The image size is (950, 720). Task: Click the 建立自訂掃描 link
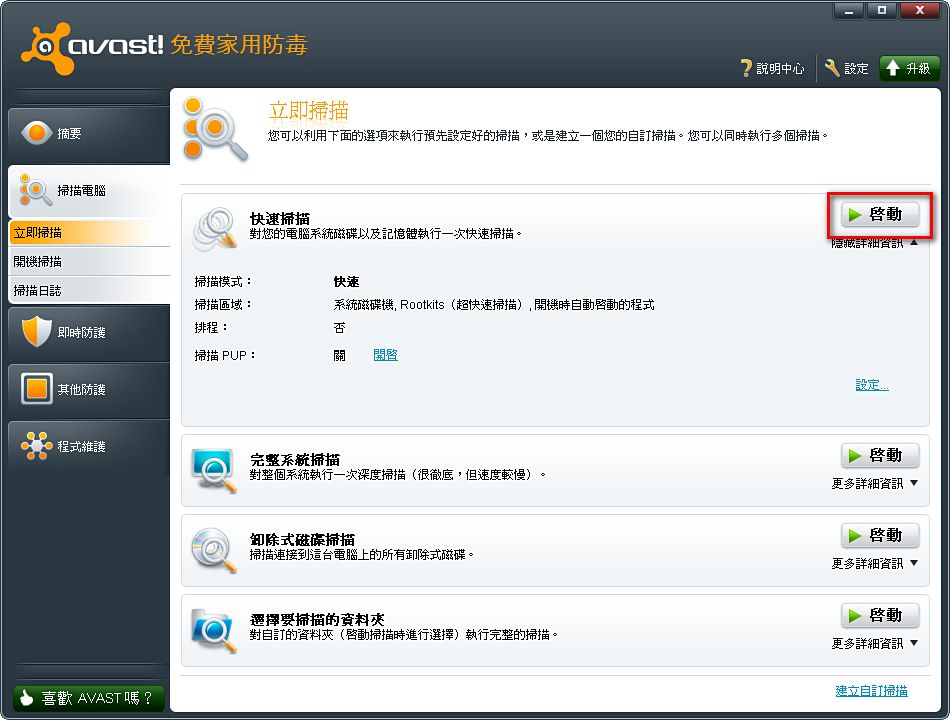(871, 691)
